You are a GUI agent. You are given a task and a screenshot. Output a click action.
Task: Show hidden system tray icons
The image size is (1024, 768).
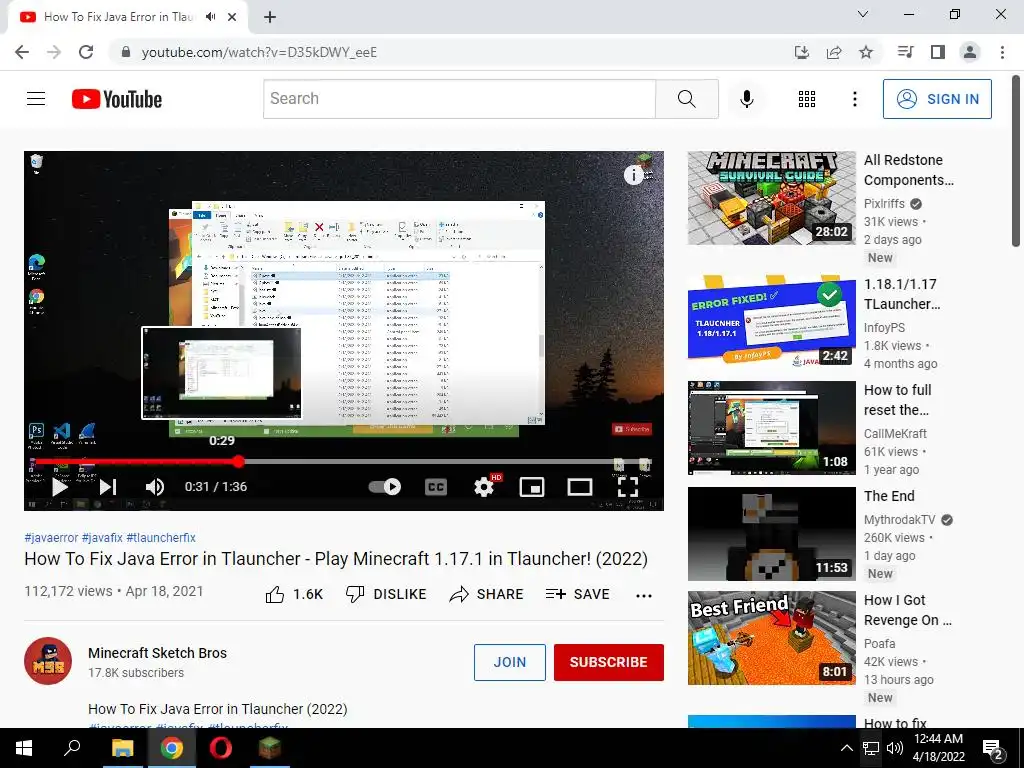(x=846, y=748)
